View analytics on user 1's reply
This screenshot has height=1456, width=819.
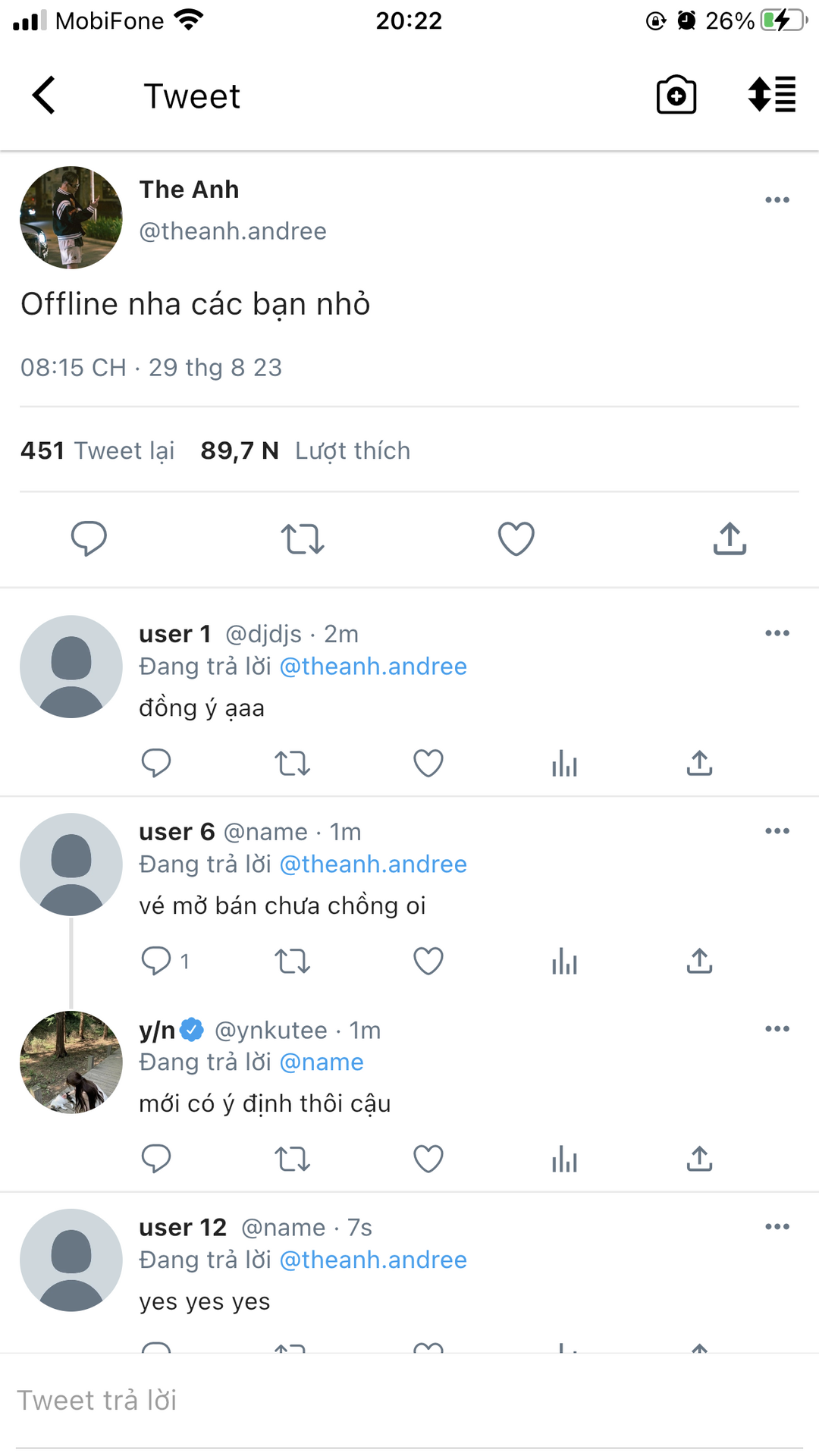click(x=564, y=764)
